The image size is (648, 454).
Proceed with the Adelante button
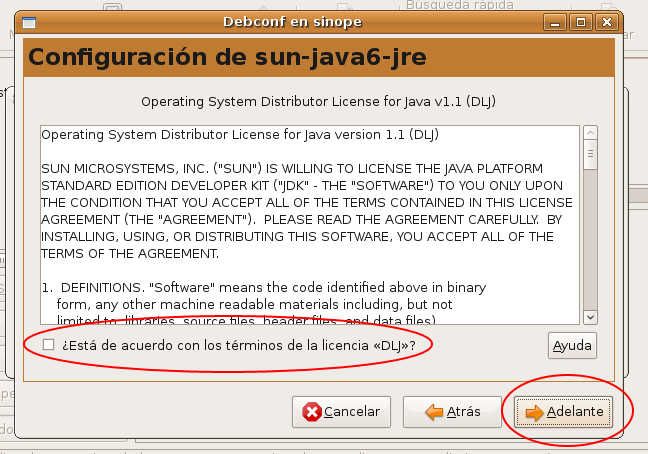564,411
